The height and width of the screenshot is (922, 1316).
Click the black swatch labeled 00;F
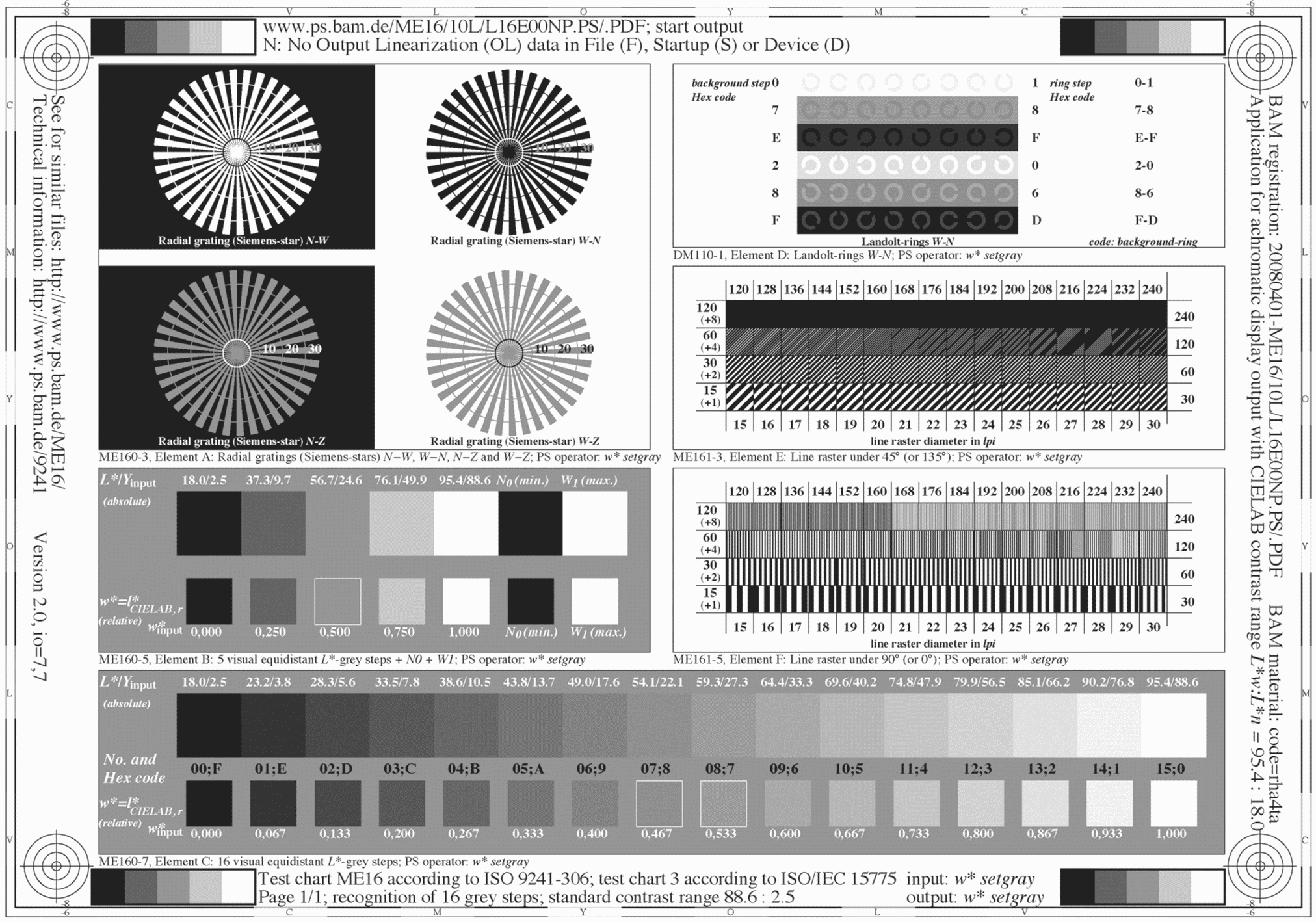click(x=209, y=804)
